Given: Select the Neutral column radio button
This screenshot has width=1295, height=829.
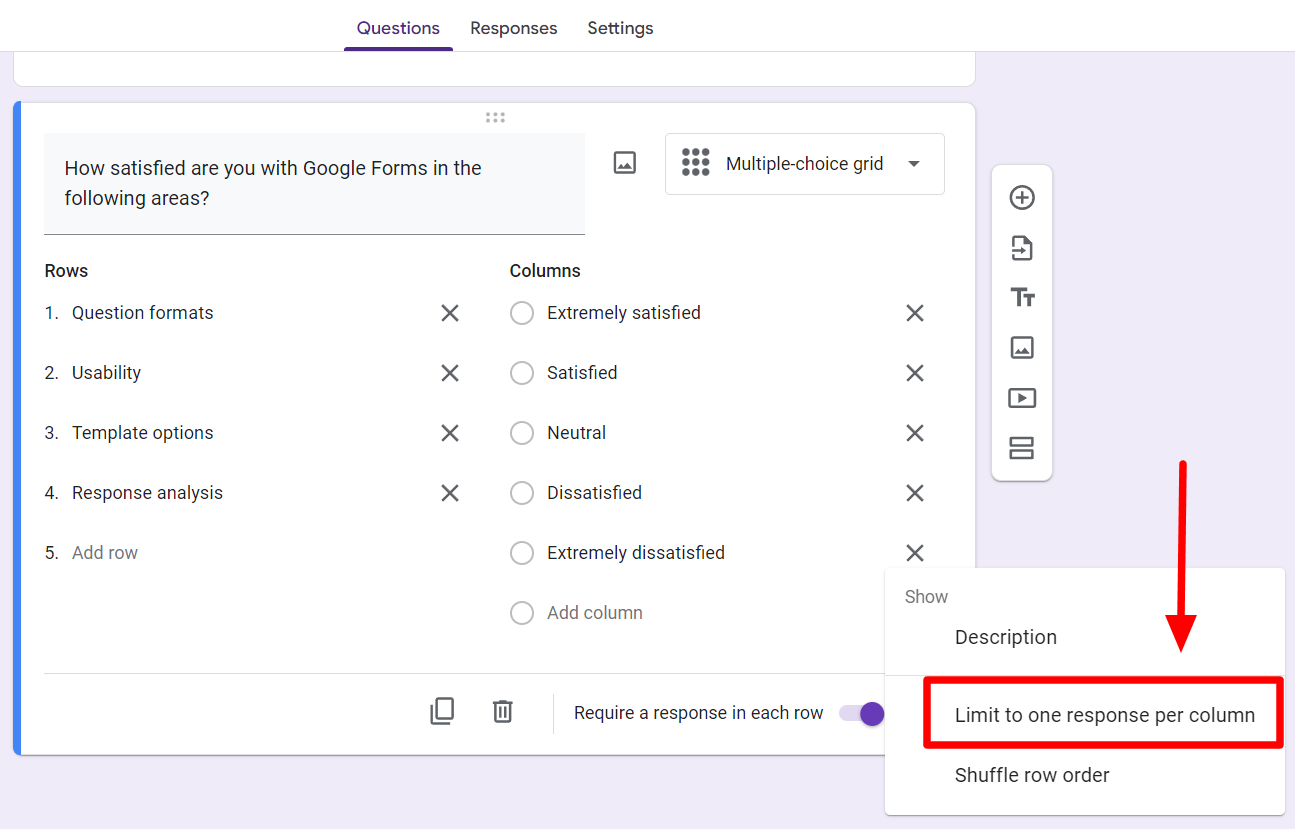Looking at the screenshot, I should point(522,433).
